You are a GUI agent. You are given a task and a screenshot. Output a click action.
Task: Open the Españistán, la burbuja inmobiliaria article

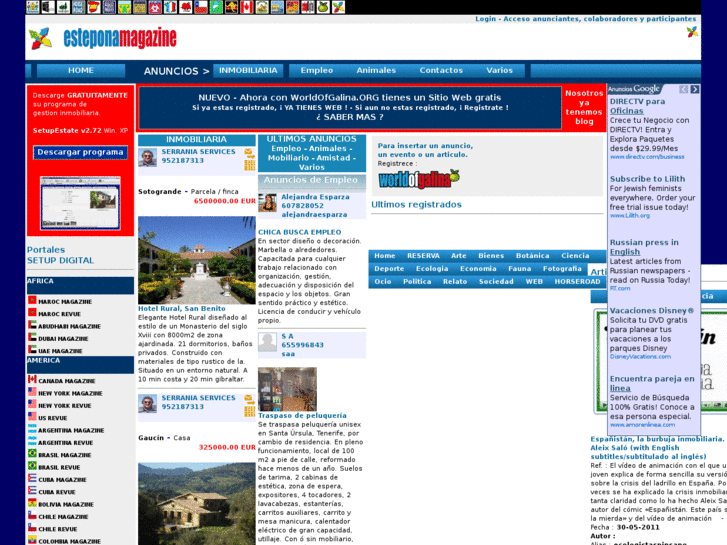(657, 448)
